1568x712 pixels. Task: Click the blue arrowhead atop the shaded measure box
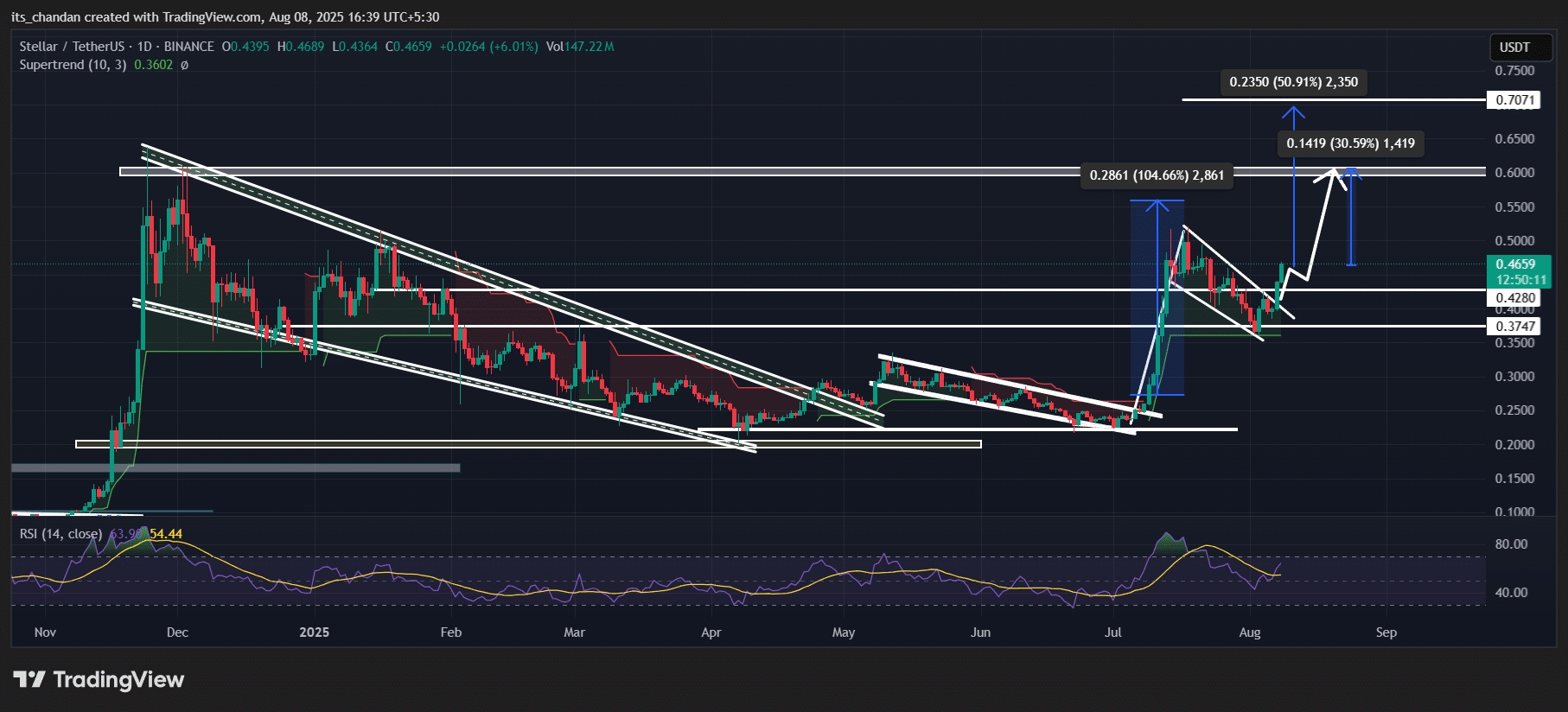click(1157, 207)
